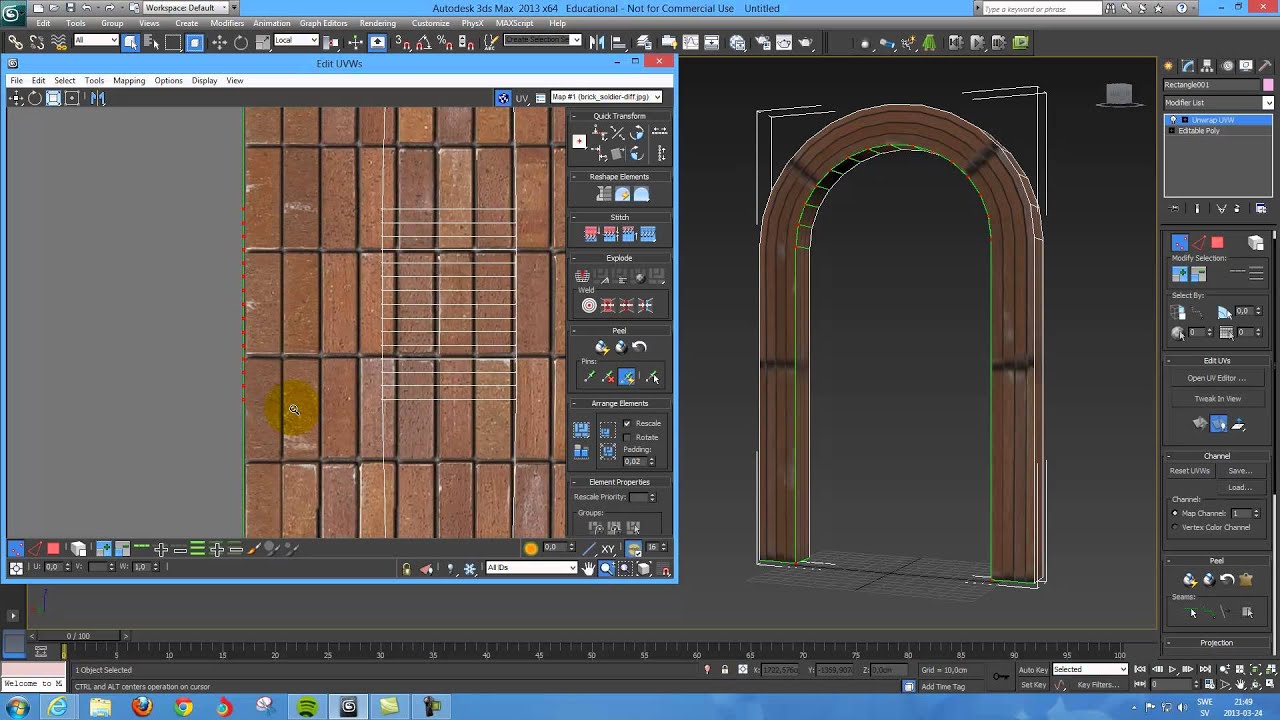
Task: Click the Pan View hand icon
Action: coord(589,569)
